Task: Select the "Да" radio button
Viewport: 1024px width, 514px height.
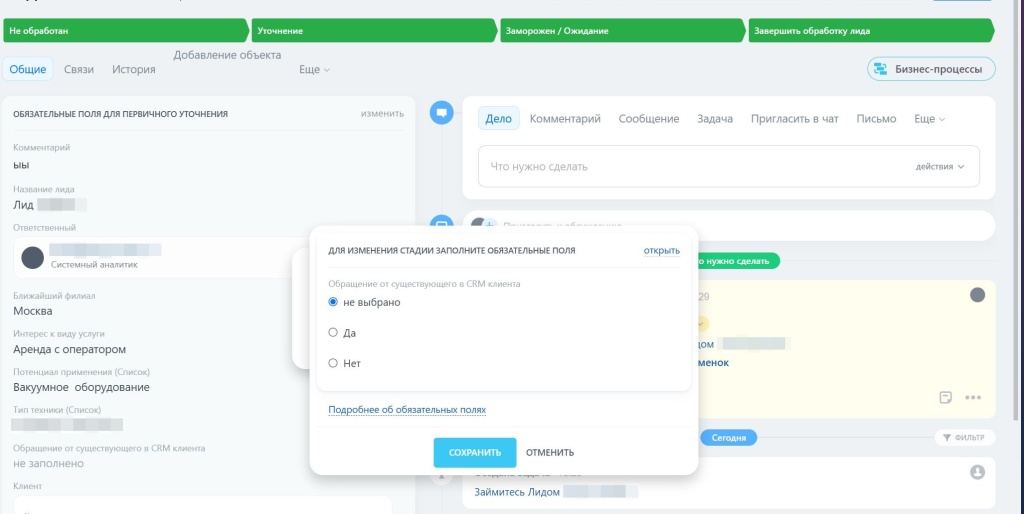Action: click(333, 332)
